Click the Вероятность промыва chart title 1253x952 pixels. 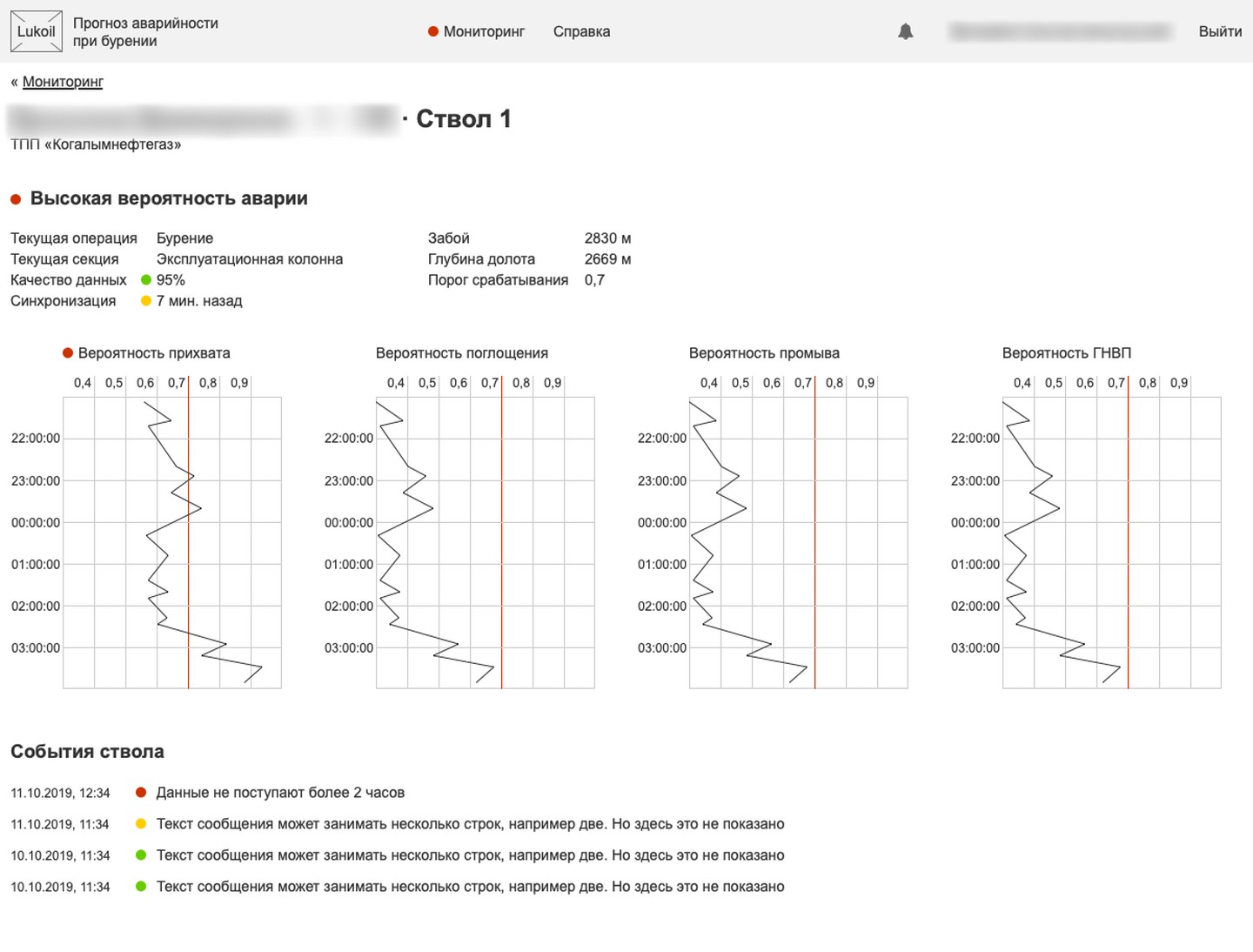(x=764, y=353)
